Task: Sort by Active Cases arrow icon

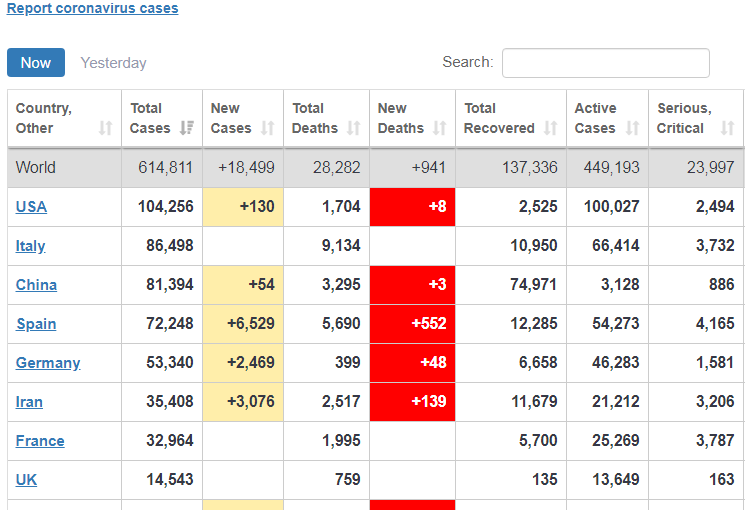Action: (x=632, y=128)
